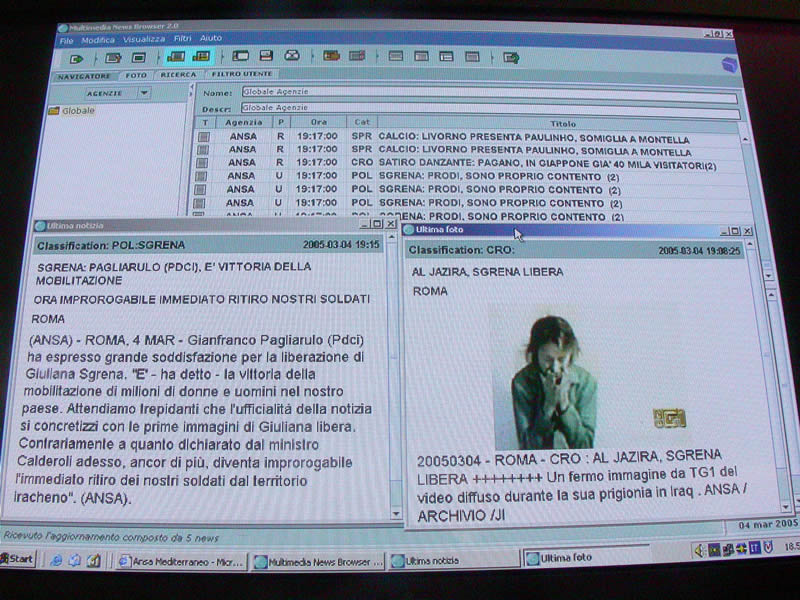
Task: Click the Ora column header to sort
Action: point(317,122)
